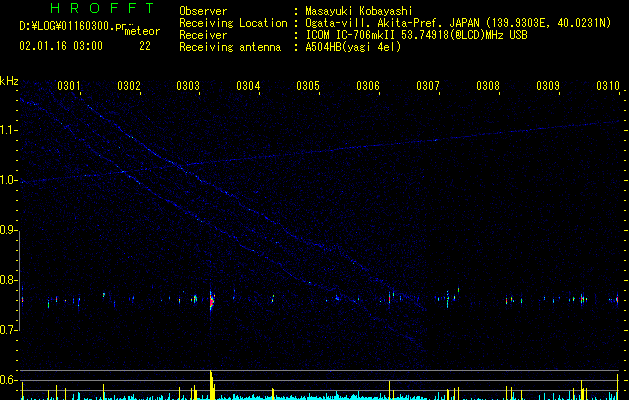Click the 0306 time marker
The image size is (629, 400).
pyautogui.click(x=368, y=85)
